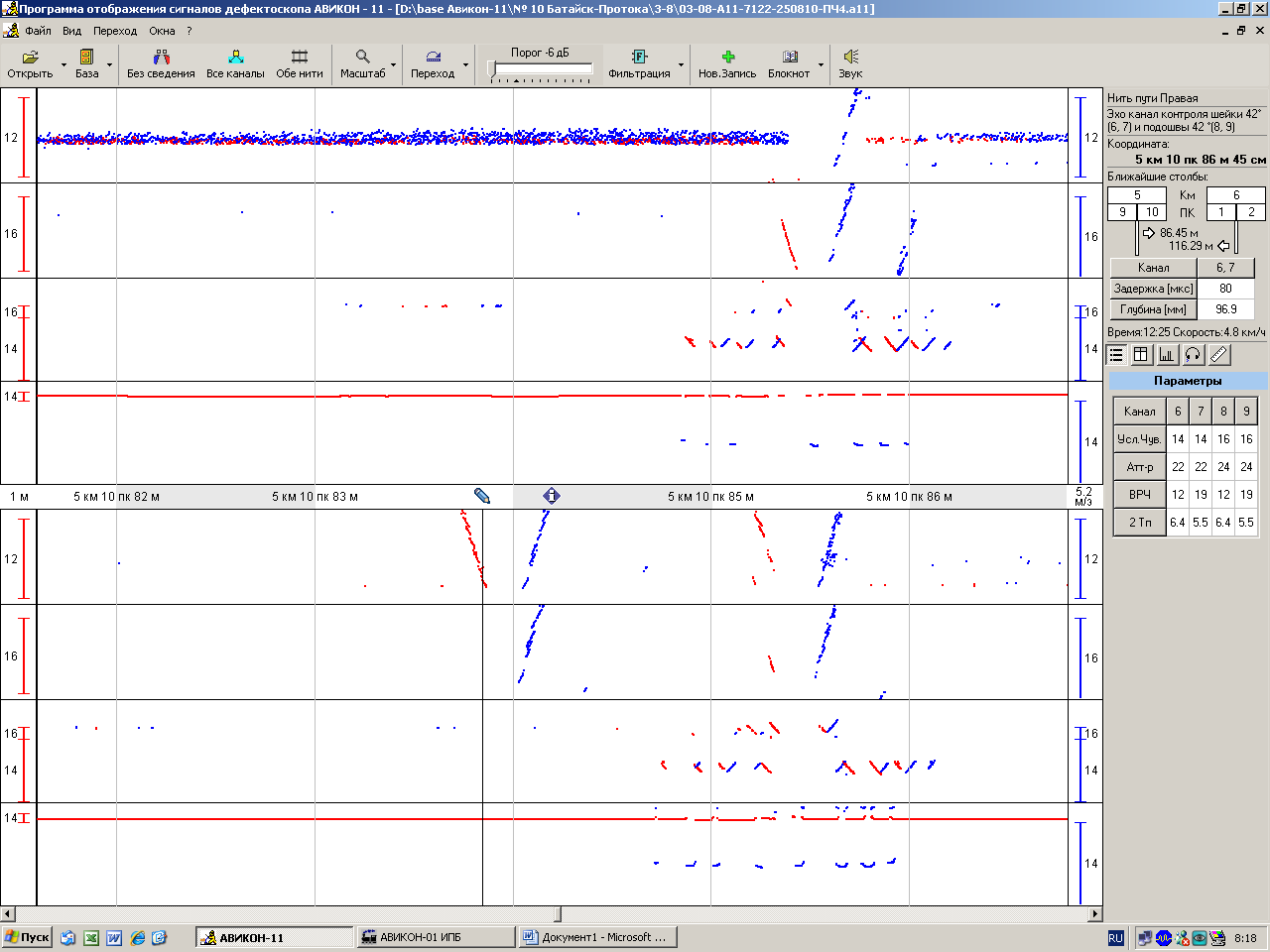
Task: Select the Без сведения display mode
Action: 161,58
